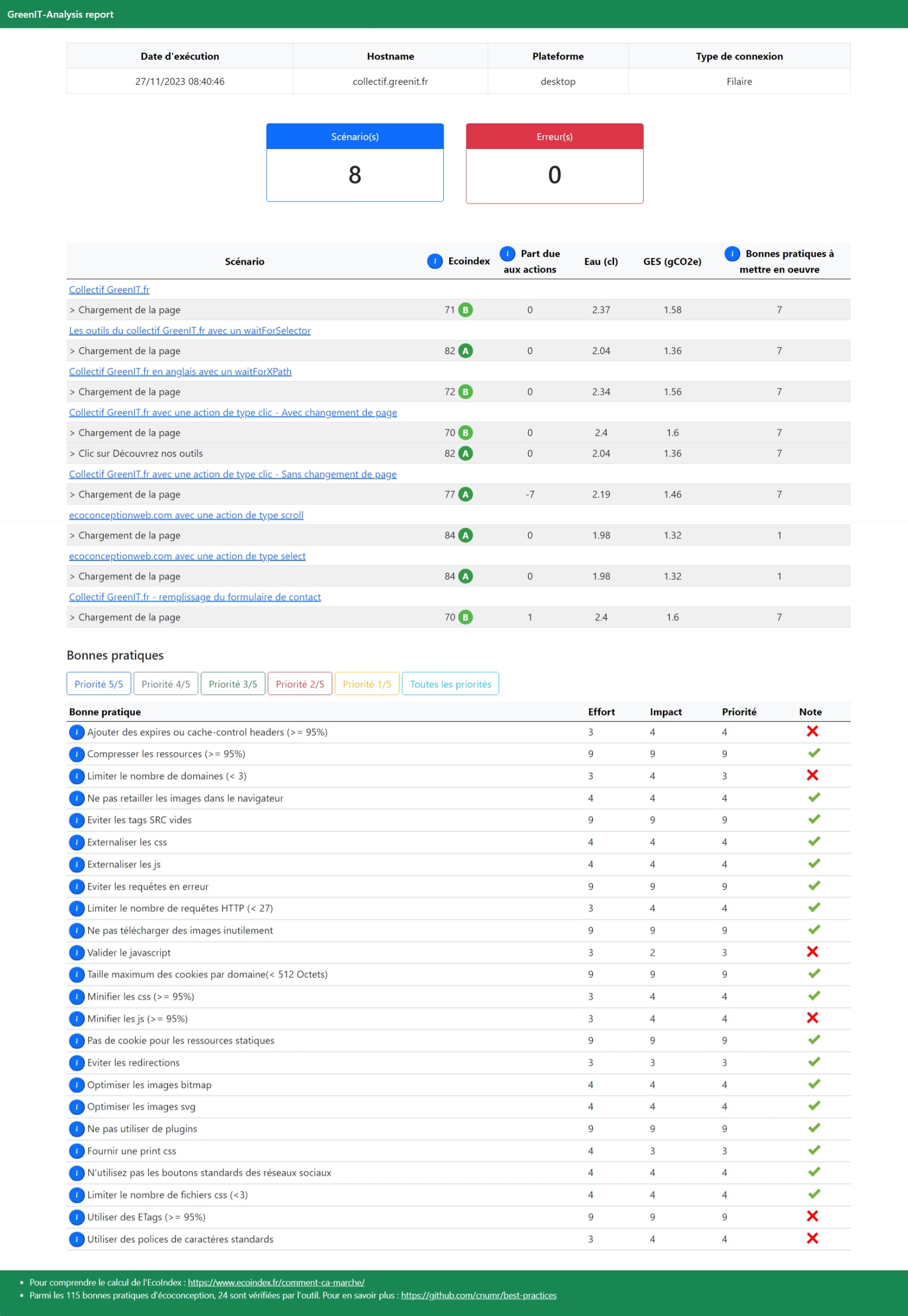908x1316 pixels.
Task: Open info icon for Utiliser des polices standards
Action: point(76,1240)
